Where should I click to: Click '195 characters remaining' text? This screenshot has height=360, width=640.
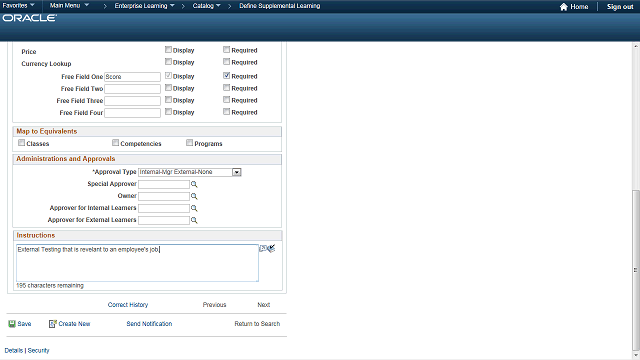pyautogui.click(x=50, y=286)
